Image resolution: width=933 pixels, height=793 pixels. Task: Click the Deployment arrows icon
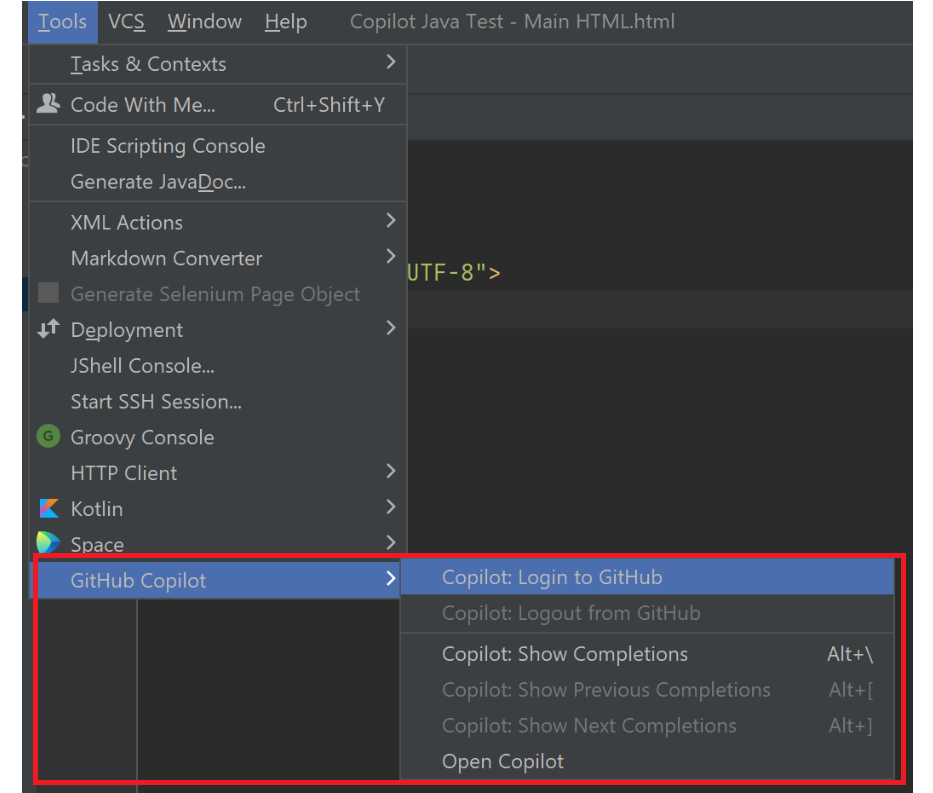coord(48,328)
